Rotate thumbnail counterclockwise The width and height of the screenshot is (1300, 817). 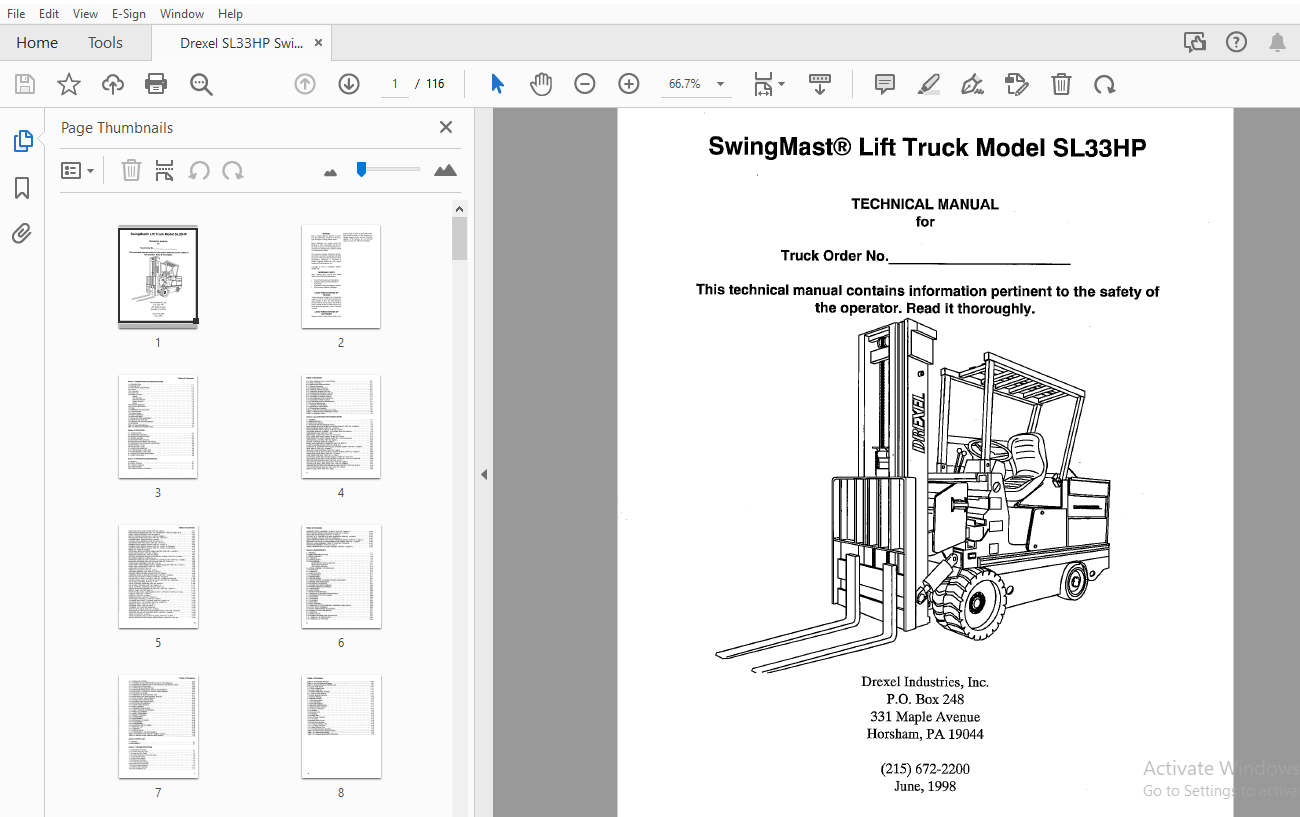(x=199, y=170)
